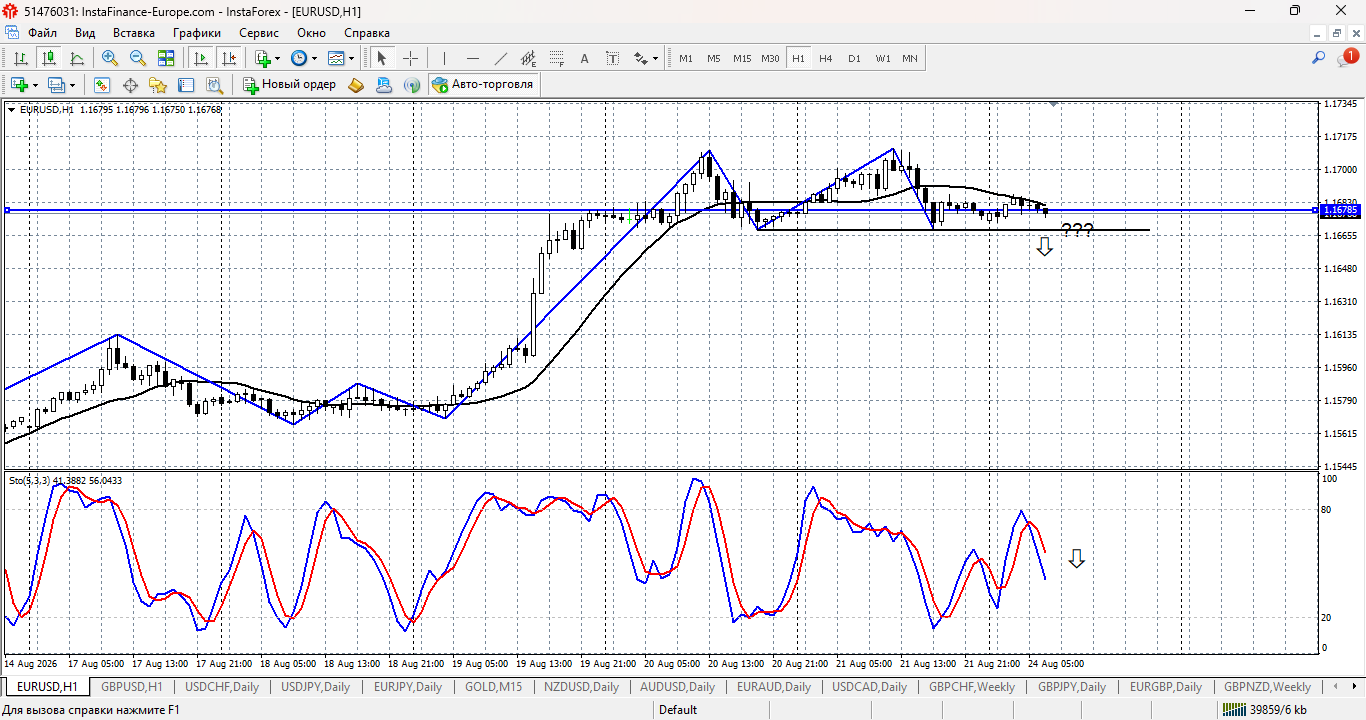Choose the trendline drawing tool
Screen dimensions: 1366x720
click(x=501, y=59)
